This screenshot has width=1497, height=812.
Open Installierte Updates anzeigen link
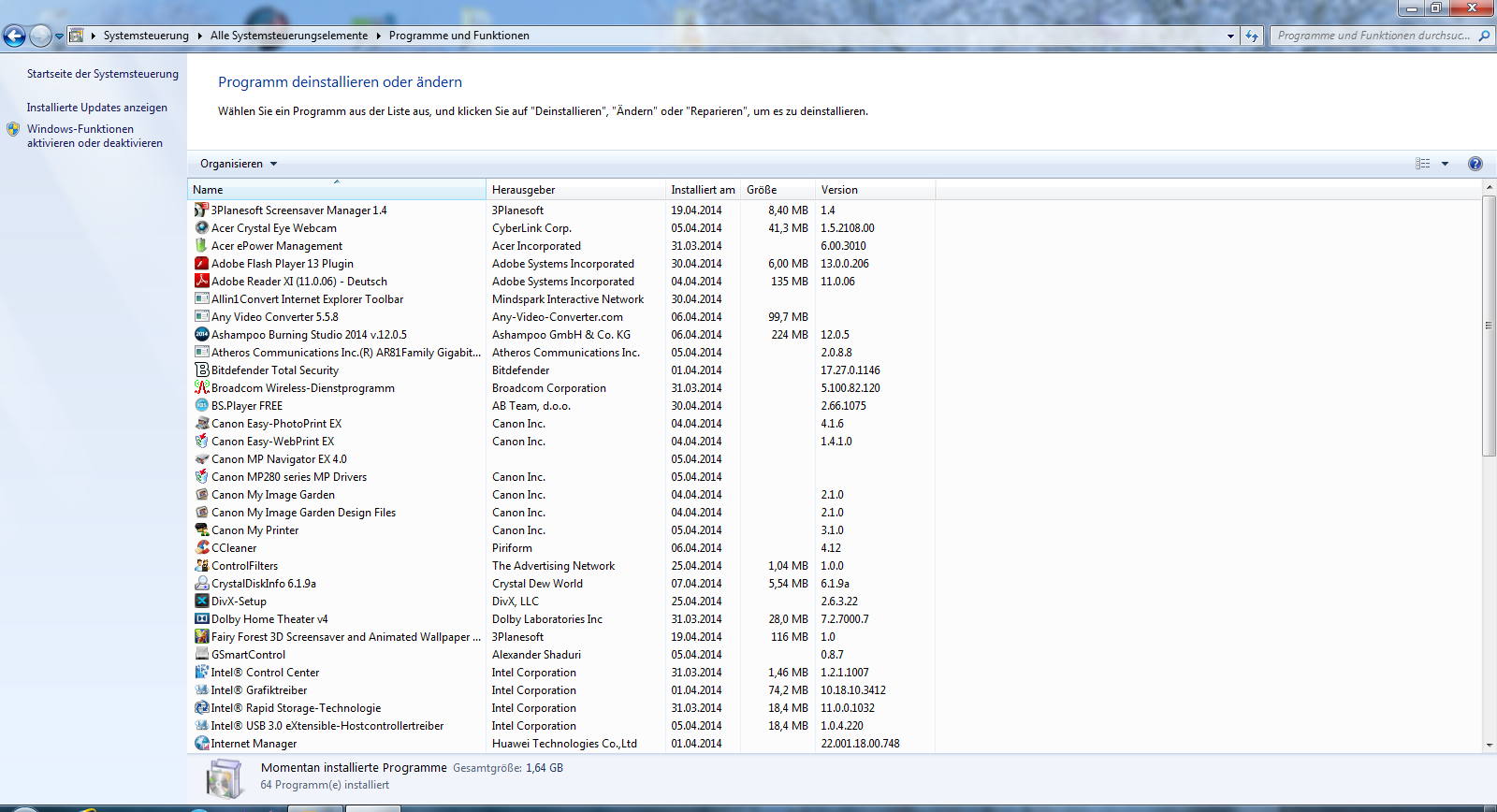[x=97, y=108]
